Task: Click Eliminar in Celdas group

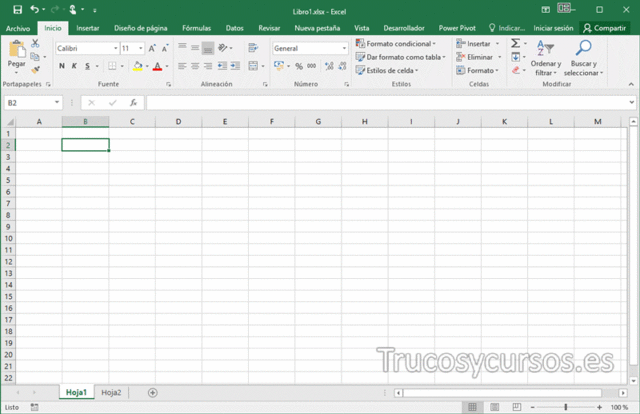Action: pos(479,57)
